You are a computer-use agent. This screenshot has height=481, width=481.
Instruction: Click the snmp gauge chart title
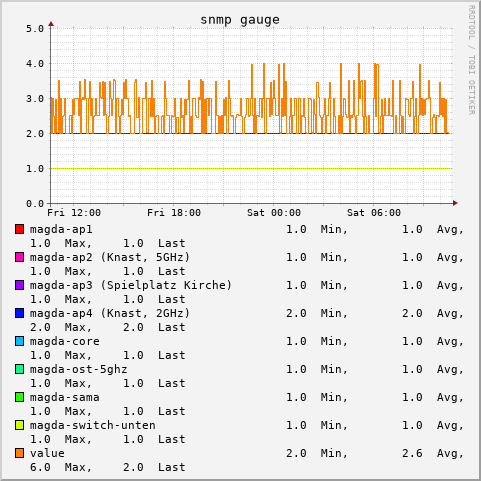click(240, 20)
